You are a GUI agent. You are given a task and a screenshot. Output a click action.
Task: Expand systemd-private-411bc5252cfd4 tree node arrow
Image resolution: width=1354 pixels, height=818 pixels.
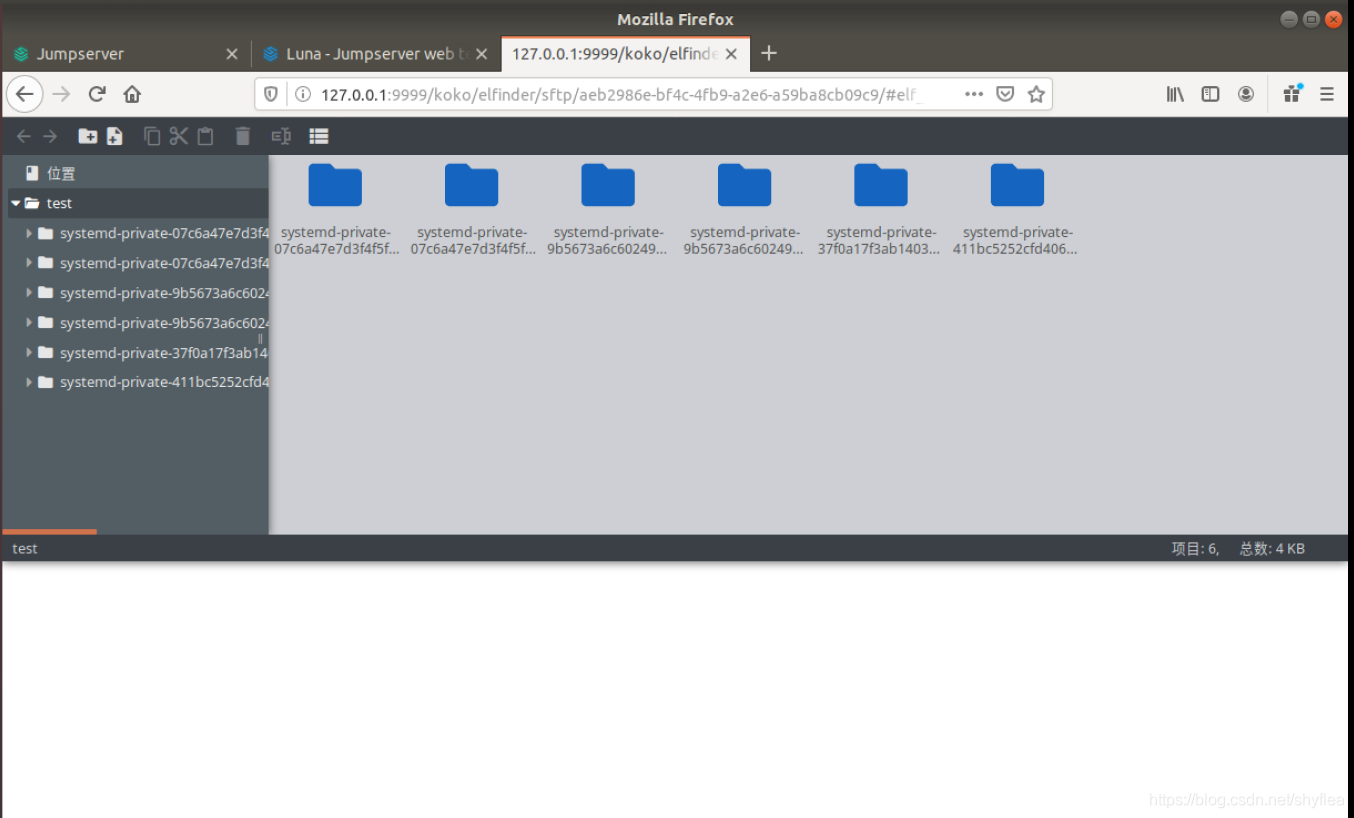tap(29, 382)
